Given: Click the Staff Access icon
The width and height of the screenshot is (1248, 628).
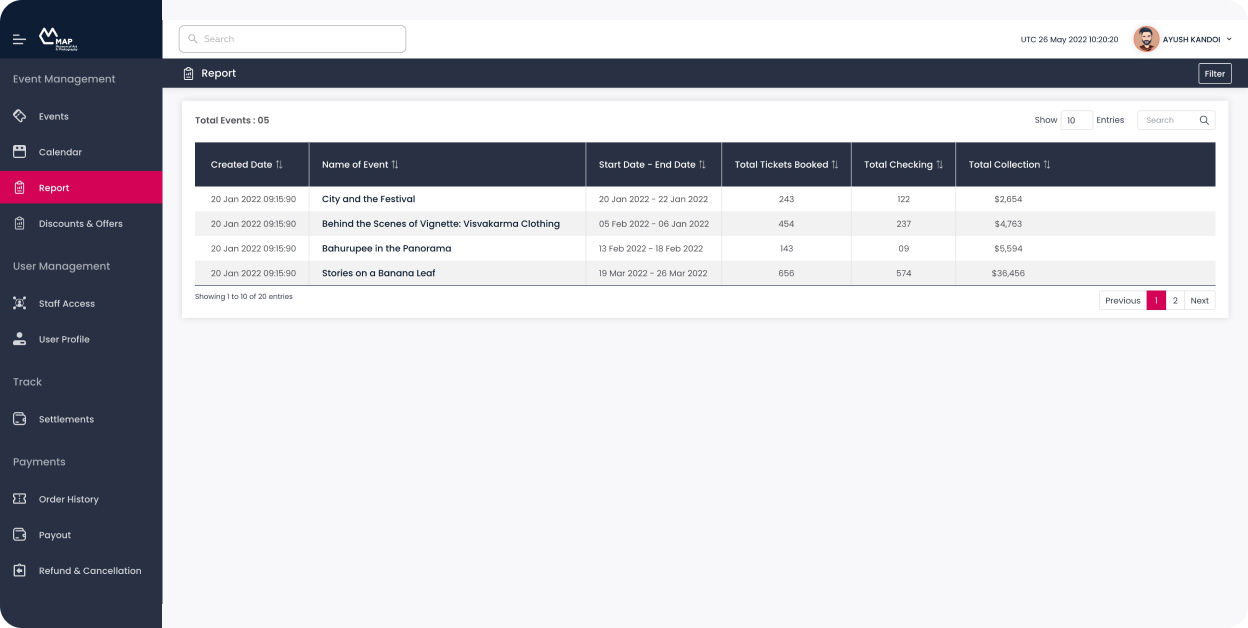Looking at the screenshot, I should [x=19, y=303].
